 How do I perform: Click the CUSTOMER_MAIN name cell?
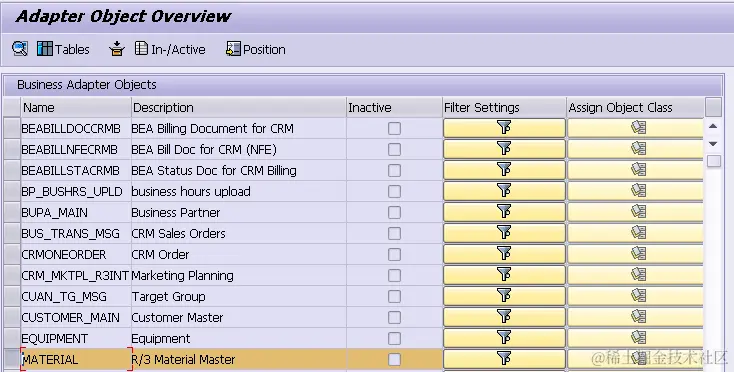(76, 318)
